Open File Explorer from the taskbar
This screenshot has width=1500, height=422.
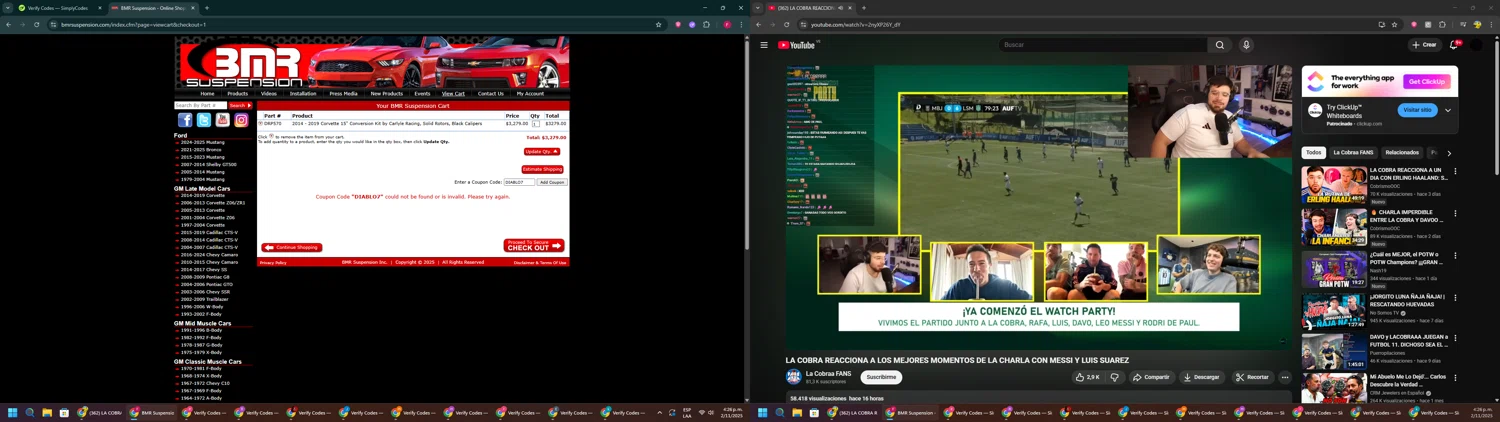tap(47, 412)
